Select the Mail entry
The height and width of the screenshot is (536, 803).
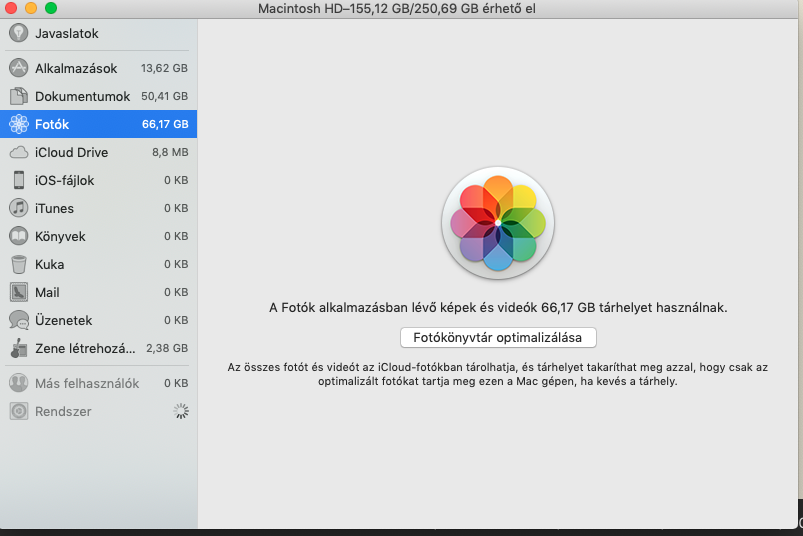tap(98, 292)
